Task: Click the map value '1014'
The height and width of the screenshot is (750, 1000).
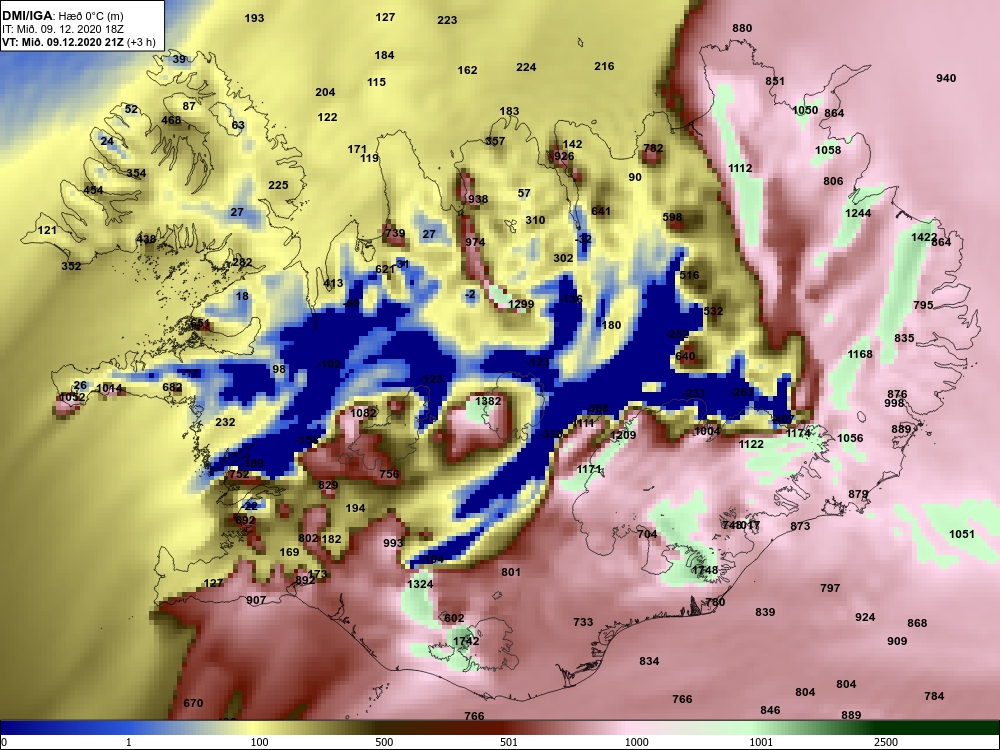Action: point(109,388)
